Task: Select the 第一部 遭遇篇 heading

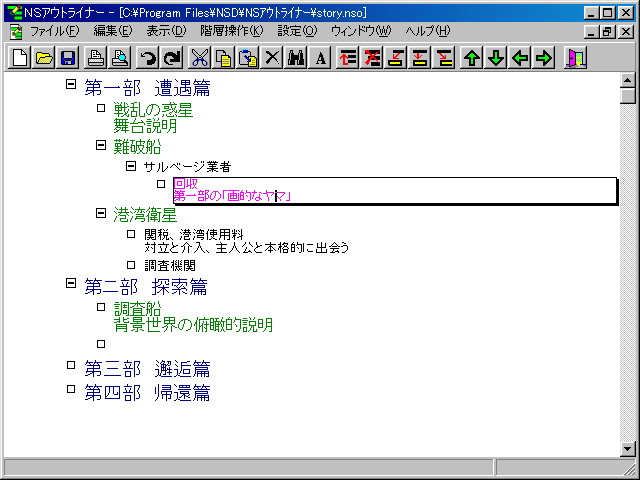Action: tap(147, 88)
